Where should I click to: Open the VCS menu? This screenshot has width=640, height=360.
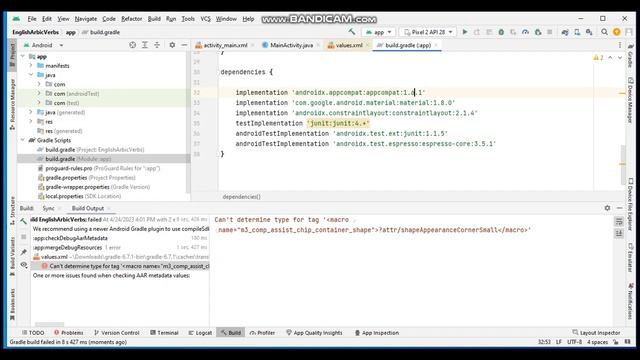click(205, 19)
